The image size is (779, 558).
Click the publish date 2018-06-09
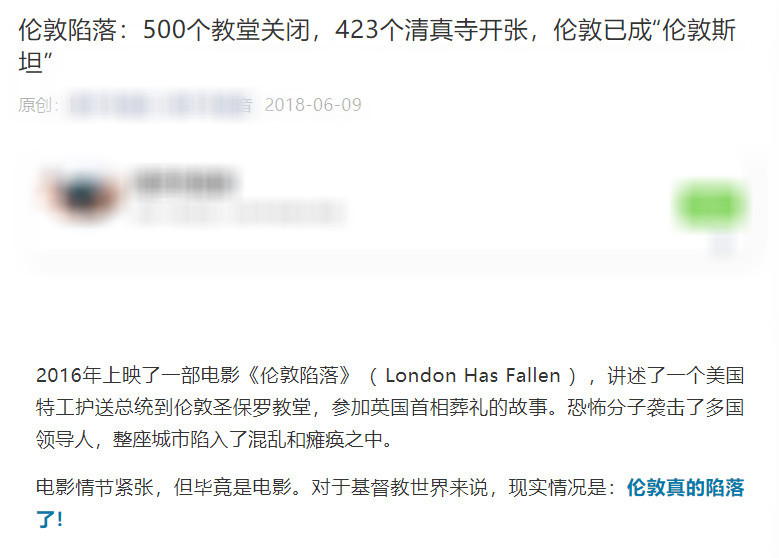click(313, 105)
